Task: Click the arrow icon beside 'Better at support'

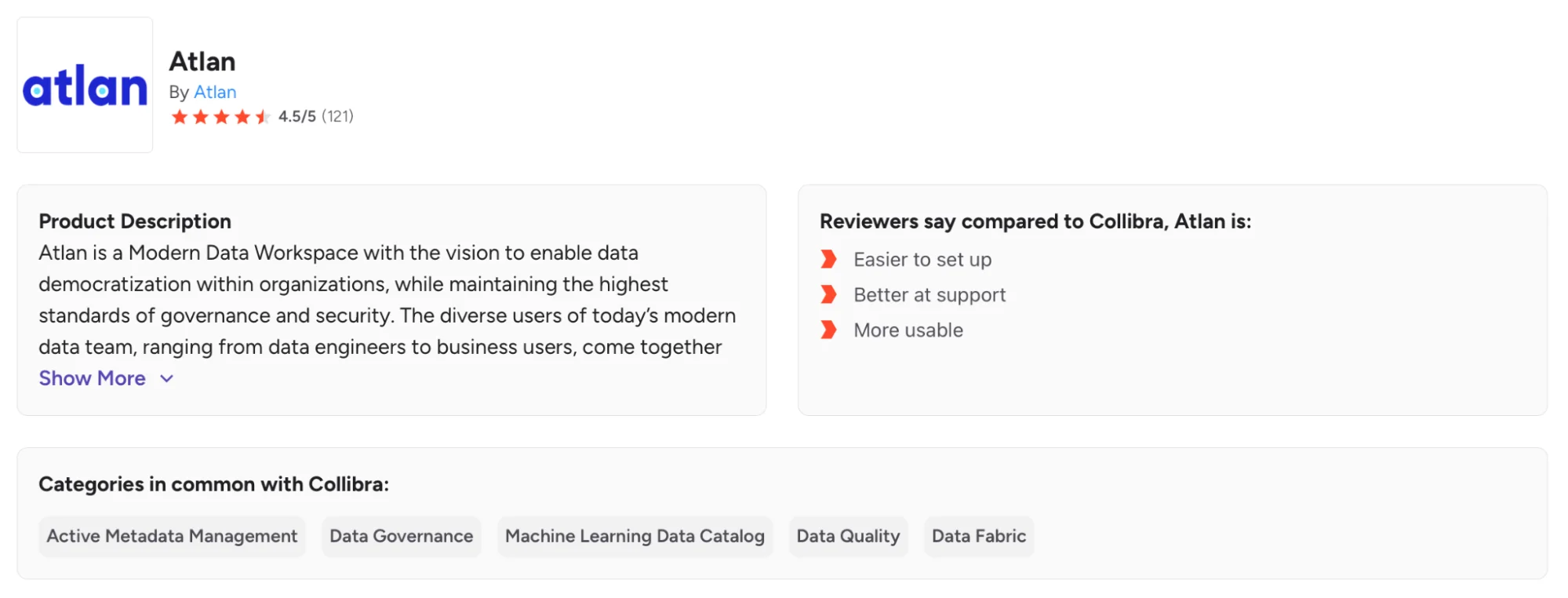Action: pyautogui.click(x=829, y=294)
